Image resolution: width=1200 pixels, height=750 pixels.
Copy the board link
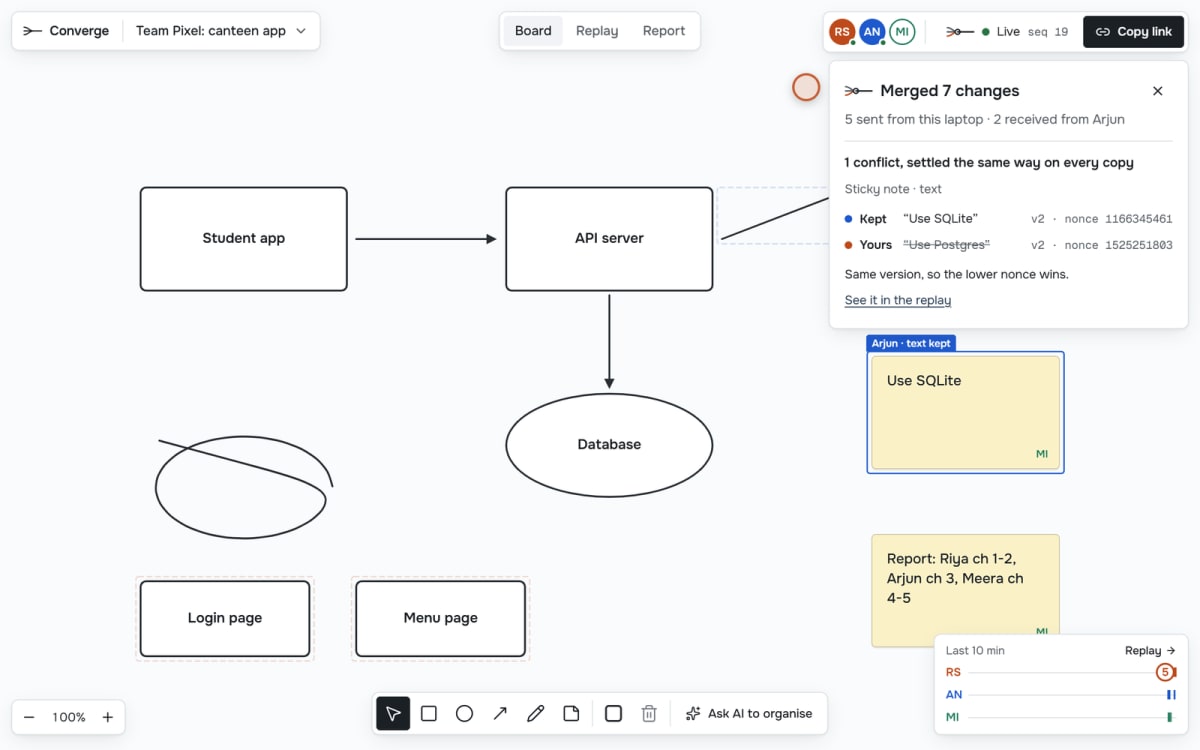(1133, 32)
